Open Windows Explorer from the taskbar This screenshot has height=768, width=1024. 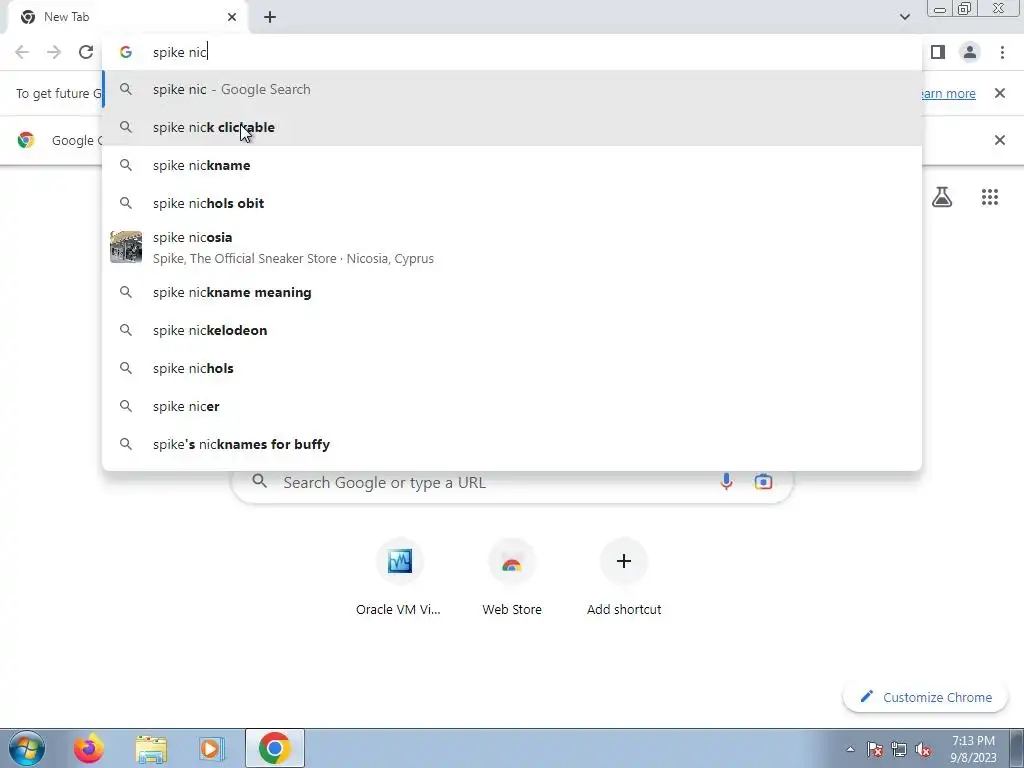tap(151, 748)
